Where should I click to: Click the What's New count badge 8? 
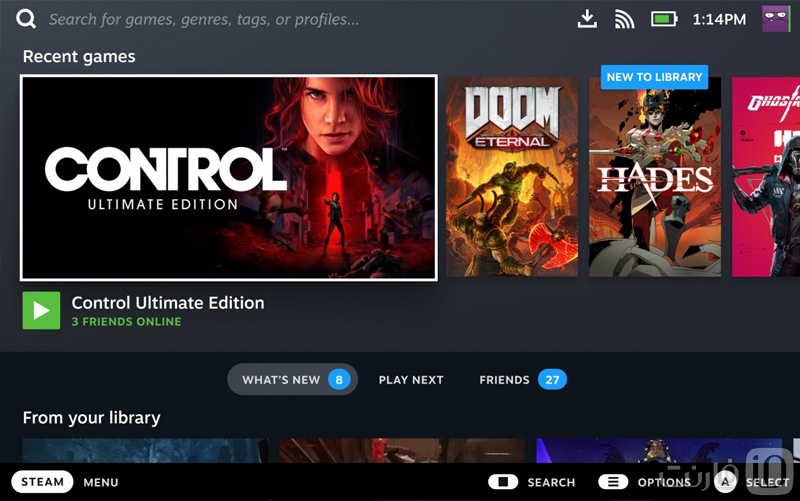339,380
